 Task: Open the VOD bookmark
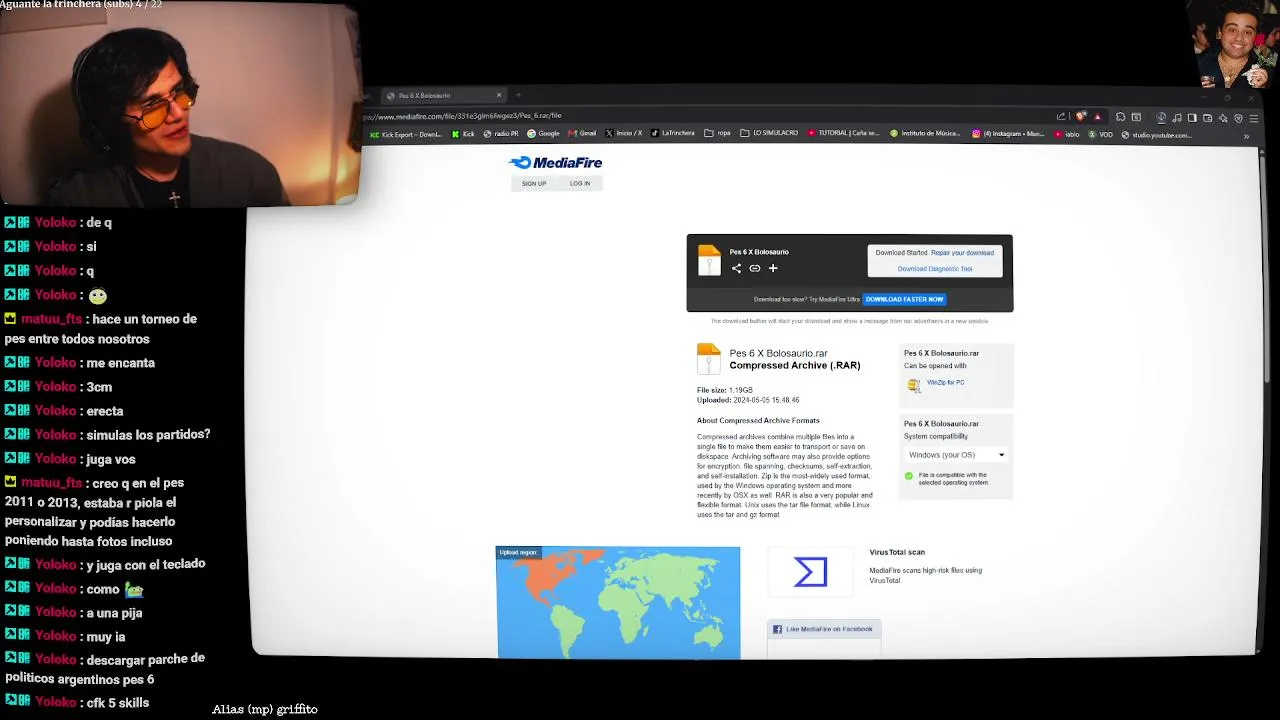pyautogui.click(x=1100, y=134)
